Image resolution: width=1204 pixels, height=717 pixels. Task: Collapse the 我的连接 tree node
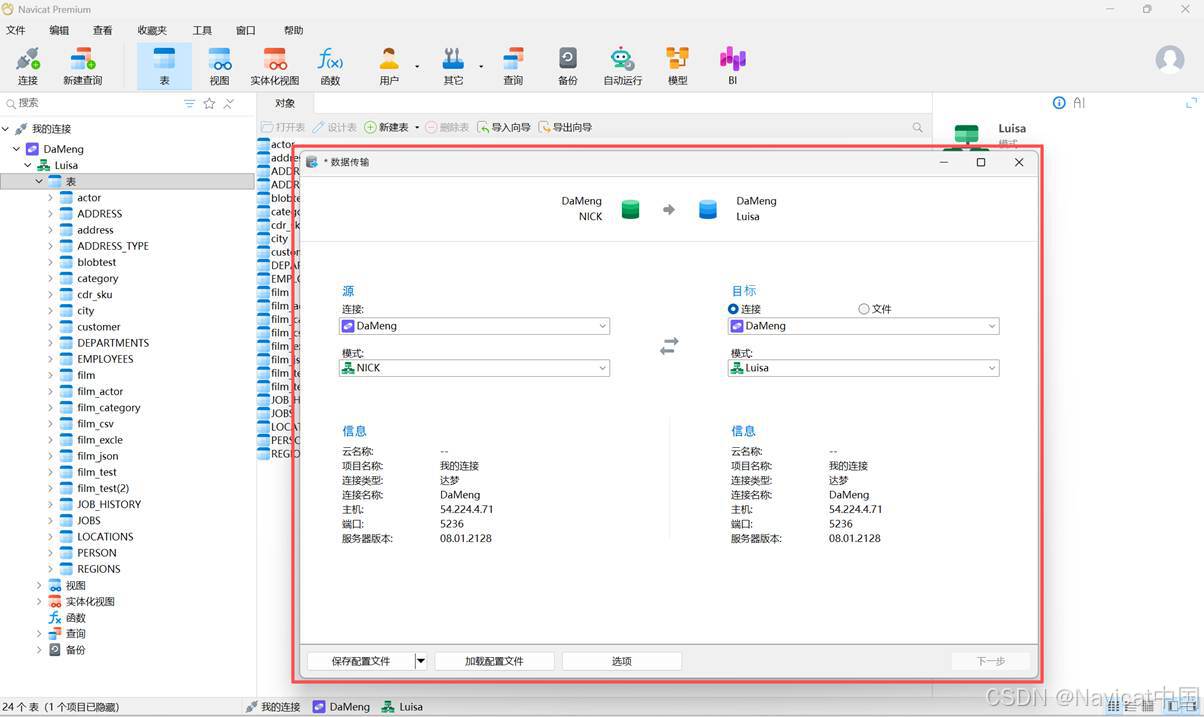[x=6, y=129]
